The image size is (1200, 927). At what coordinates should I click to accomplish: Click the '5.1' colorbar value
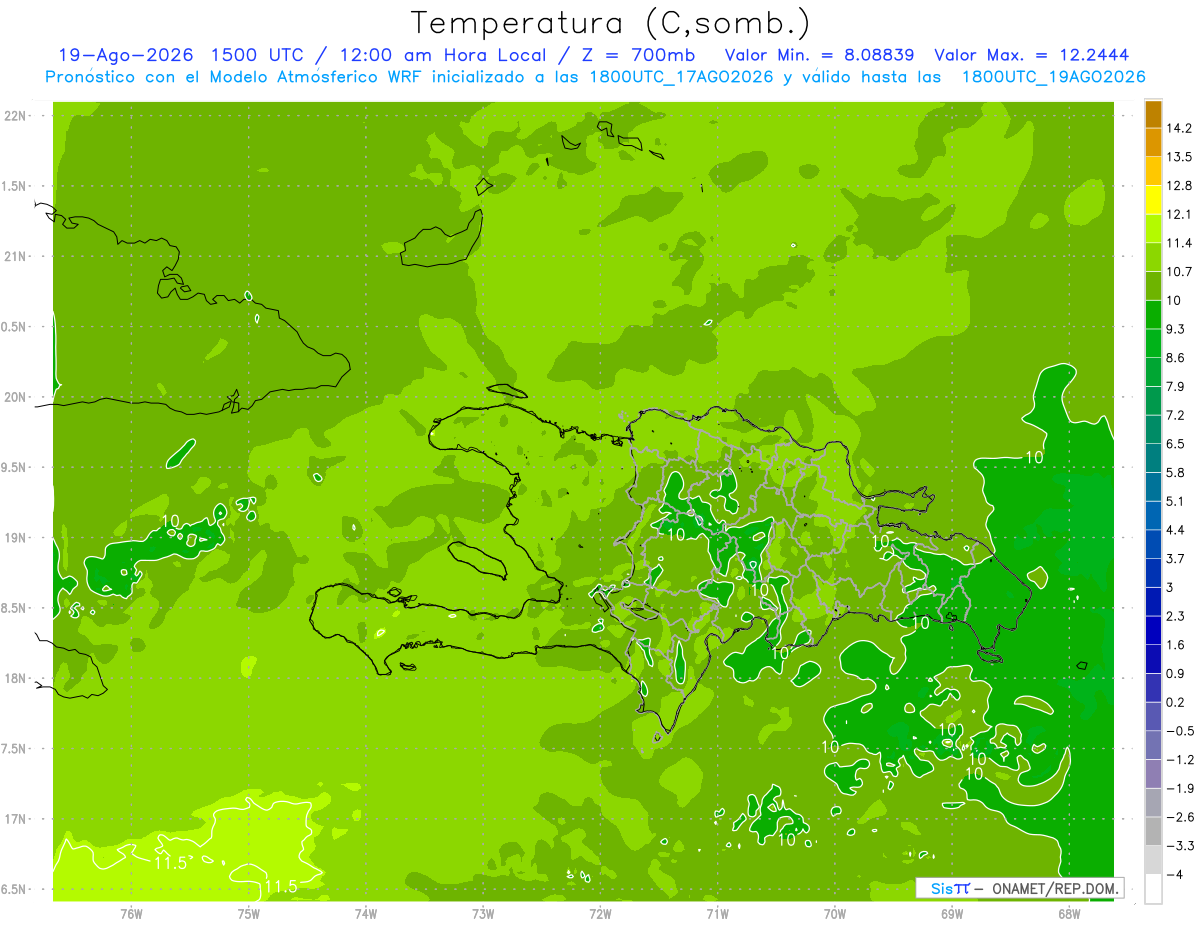(1176, 501)
